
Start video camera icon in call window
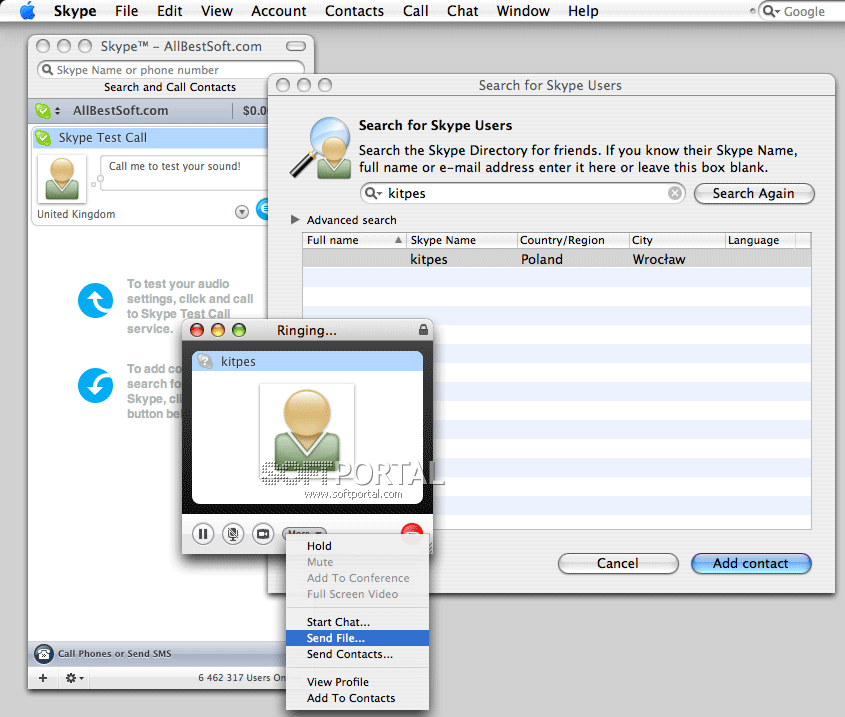263,534
